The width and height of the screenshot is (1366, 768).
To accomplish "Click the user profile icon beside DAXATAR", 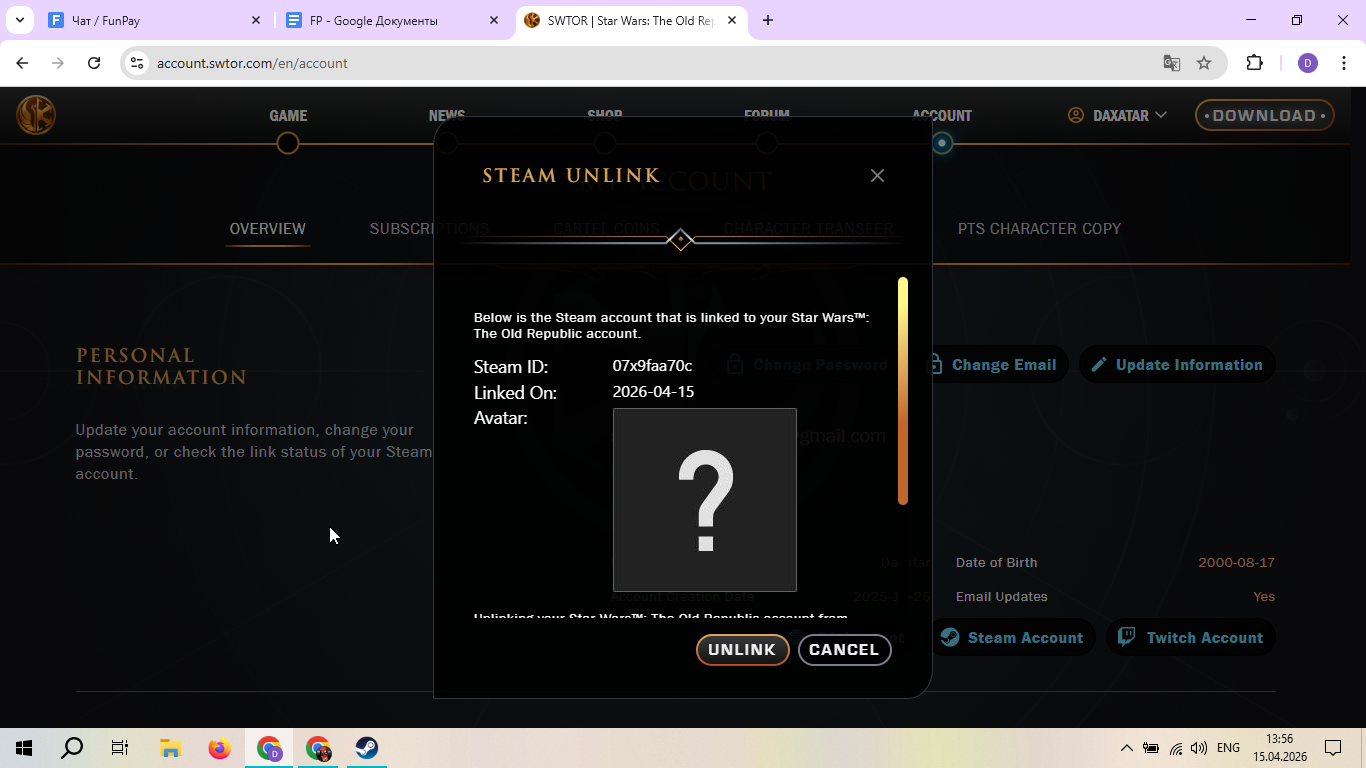I will [1076, 116].
